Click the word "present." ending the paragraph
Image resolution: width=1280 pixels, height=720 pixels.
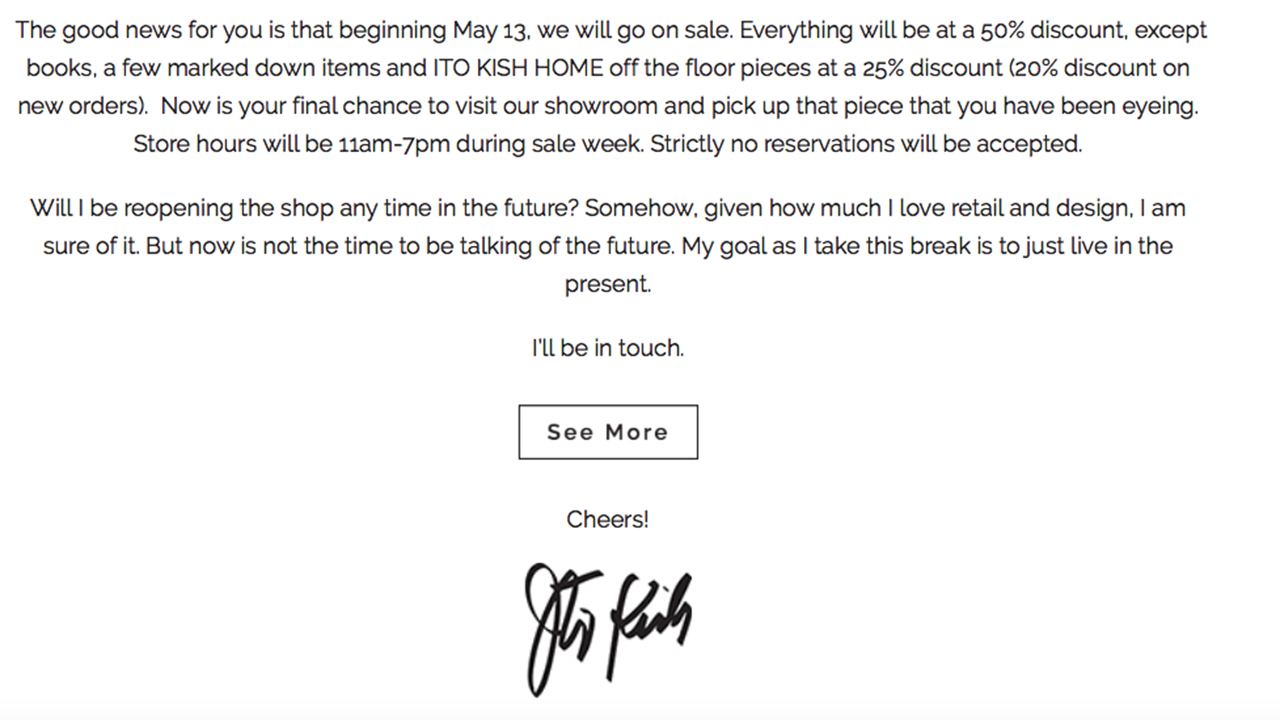coord(608,285)
